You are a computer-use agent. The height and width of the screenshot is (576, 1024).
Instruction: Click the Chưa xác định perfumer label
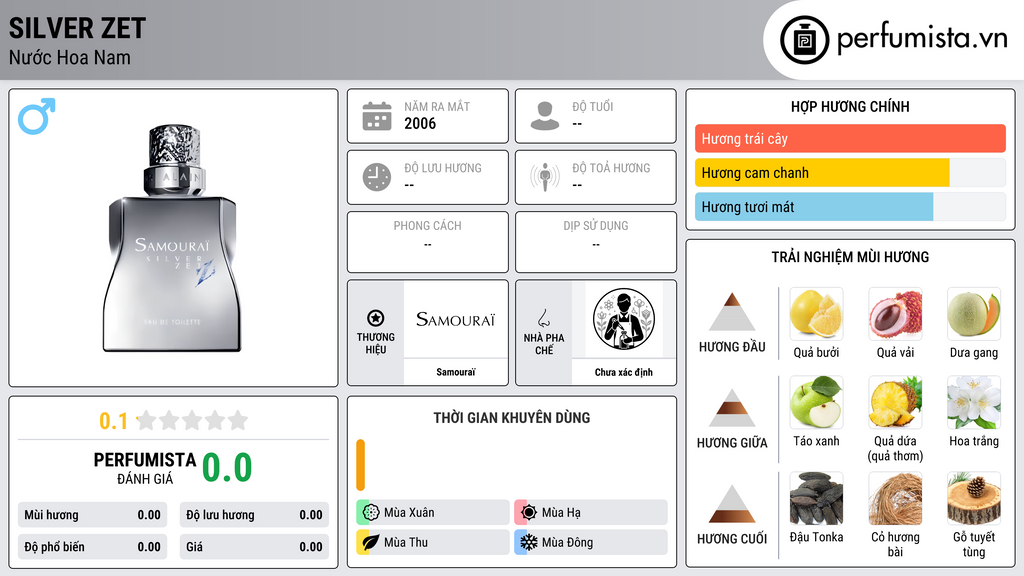tap(624, 372)
